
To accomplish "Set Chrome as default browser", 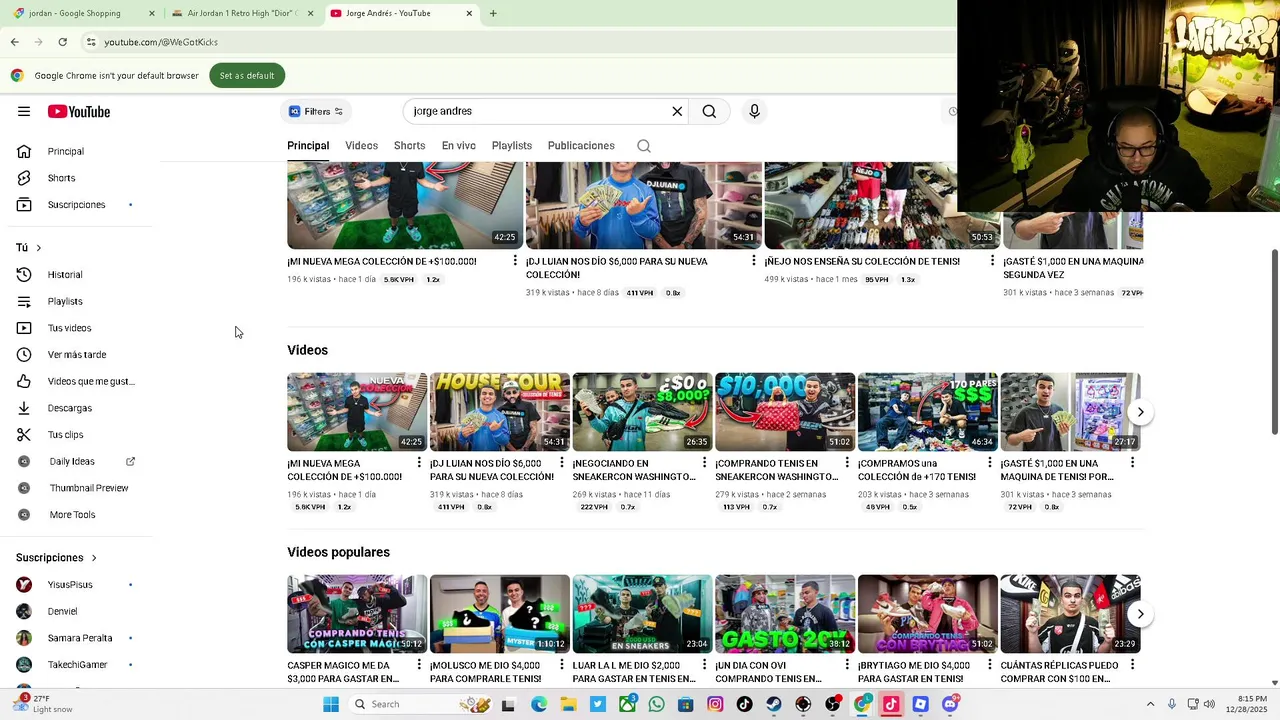I will pos(247,76).
